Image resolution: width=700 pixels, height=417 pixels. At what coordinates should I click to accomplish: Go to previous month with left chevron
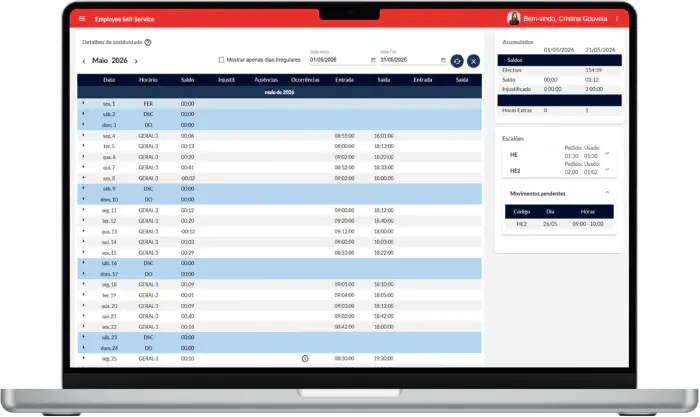(83, 61)
